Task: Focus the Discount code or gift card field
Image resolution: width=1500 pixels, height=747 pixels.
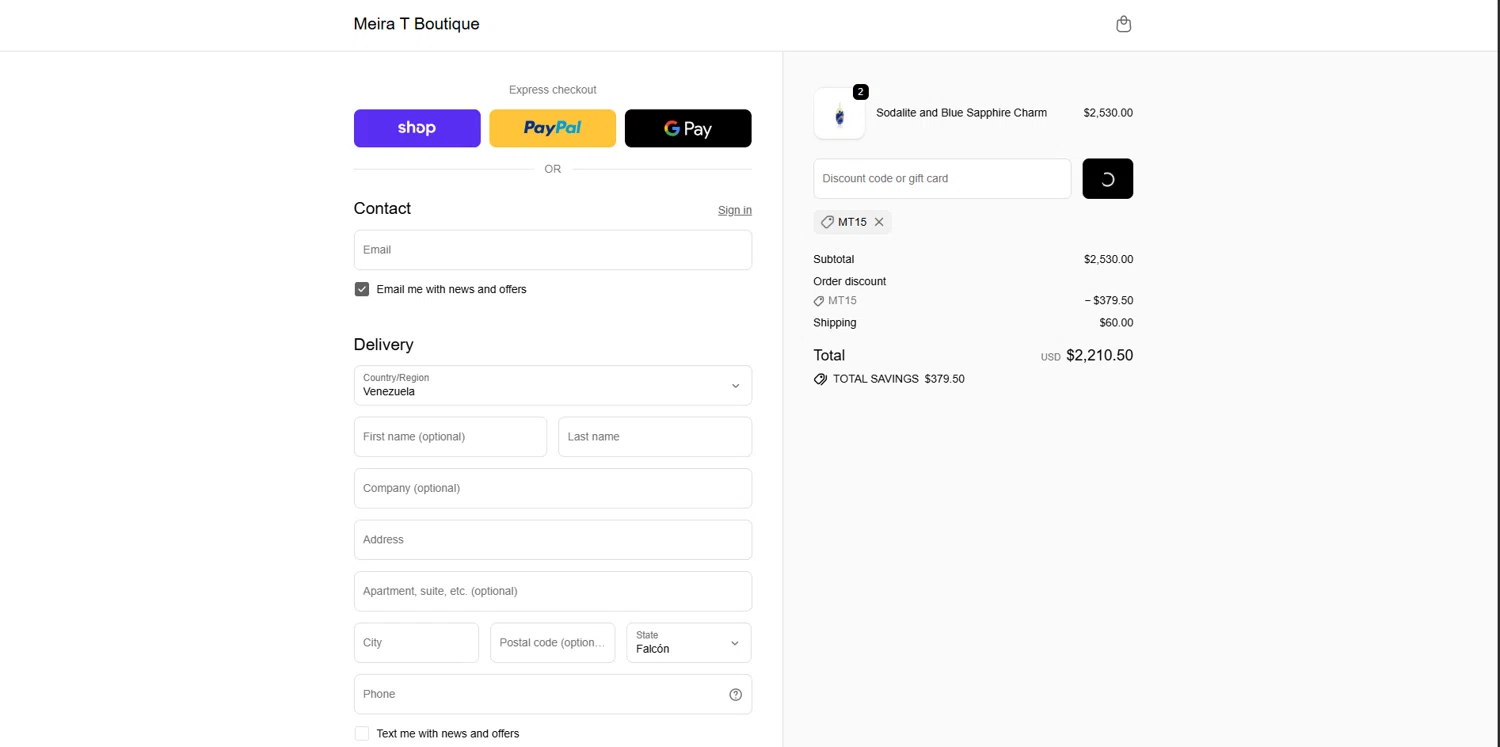Action: point(942,179)
